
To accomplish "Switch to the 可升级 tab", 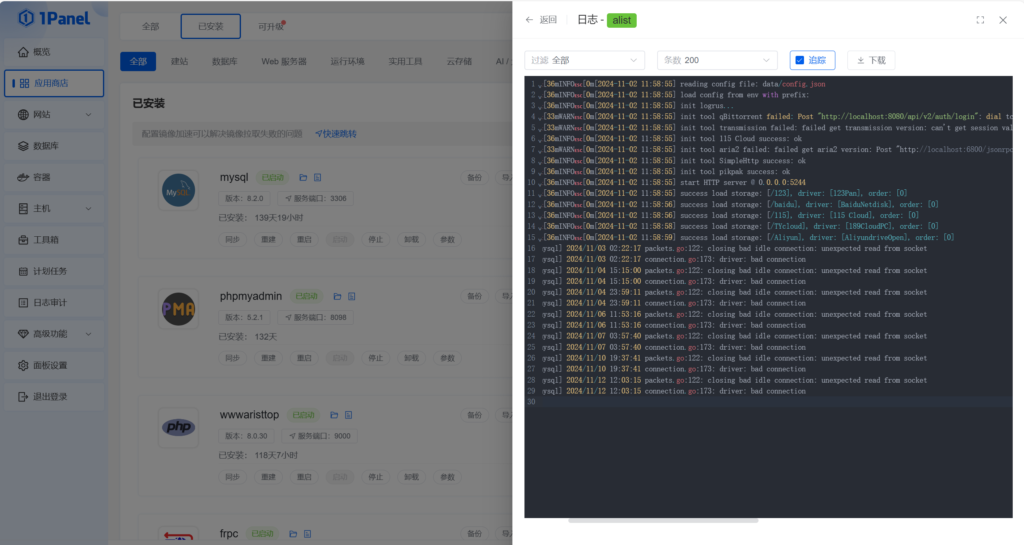I will [271, 27].
